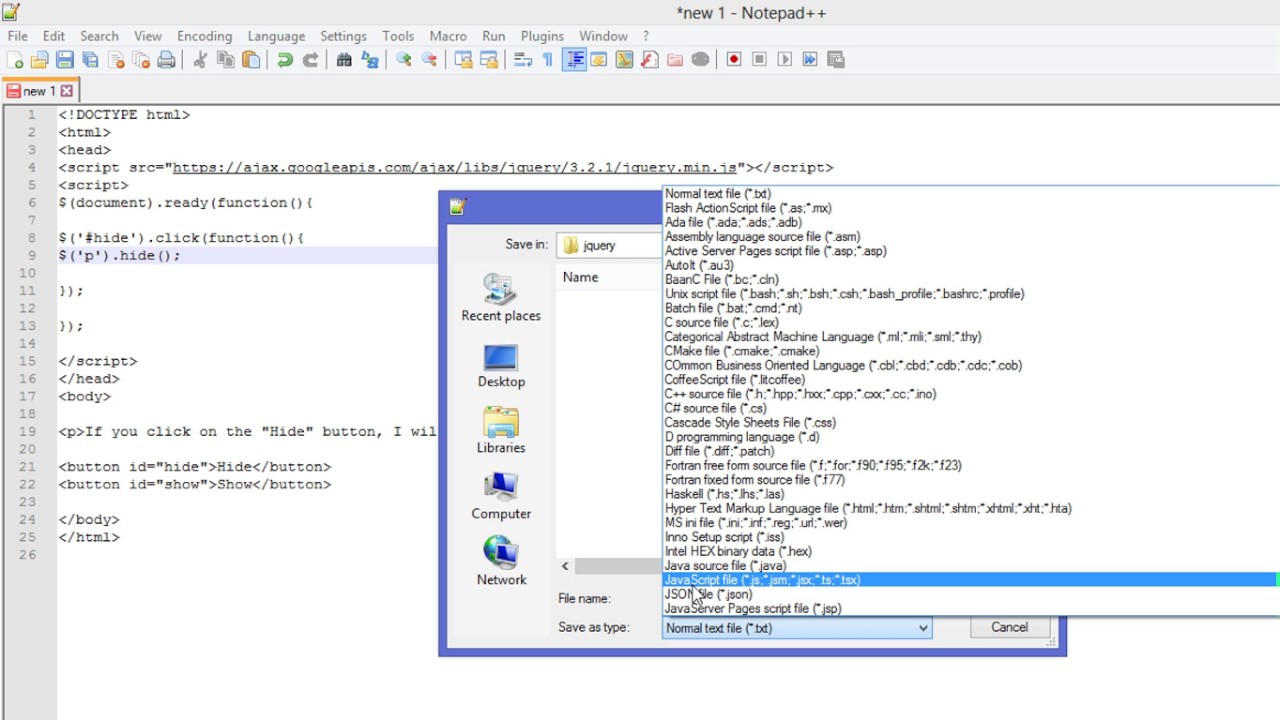Choose Java Server Pages script file type
The width and height of the screenshot is (1280, 720).
(970, 608)
